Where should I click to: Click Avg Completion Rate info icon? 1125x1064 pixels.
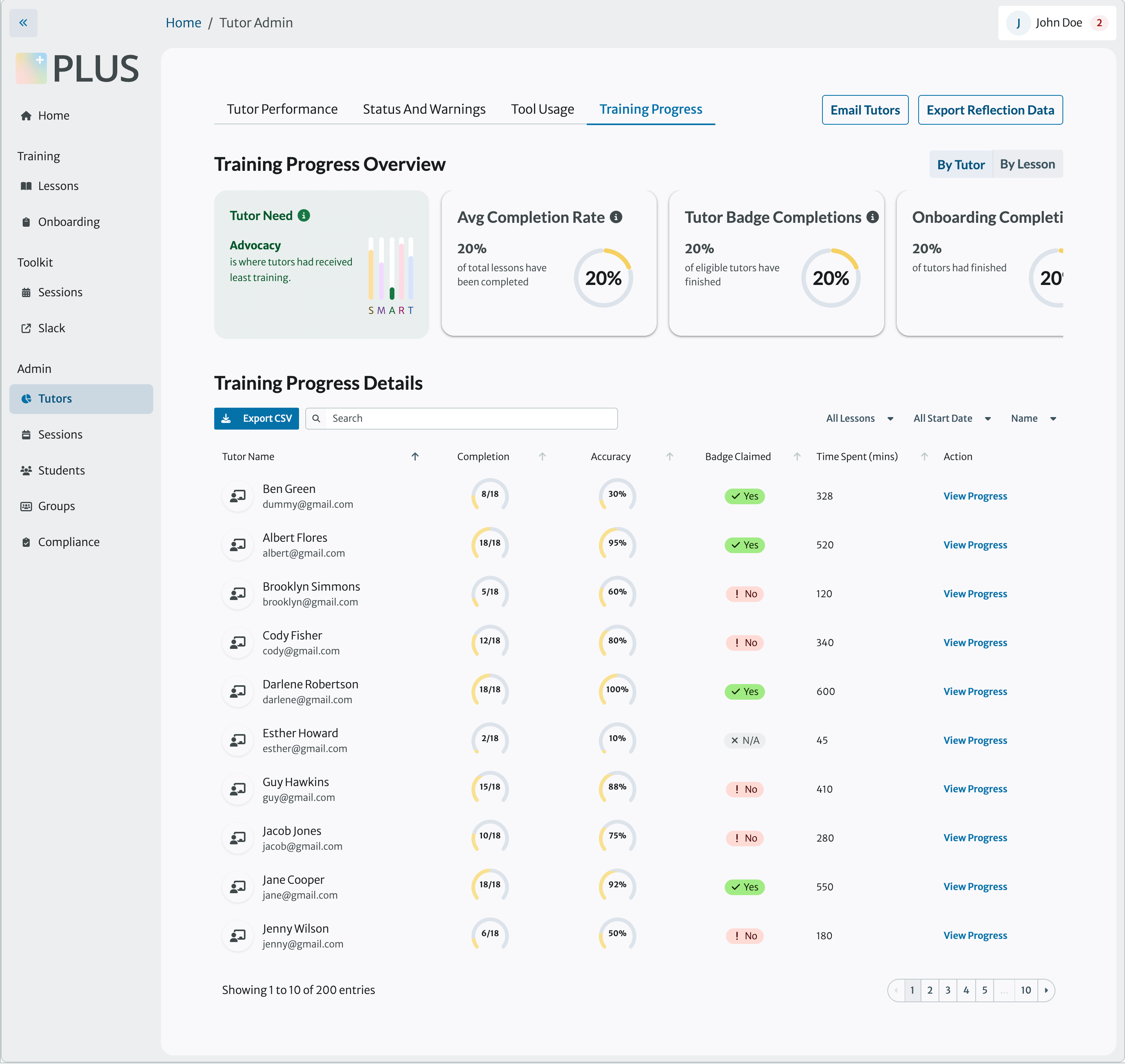(616, 217)
